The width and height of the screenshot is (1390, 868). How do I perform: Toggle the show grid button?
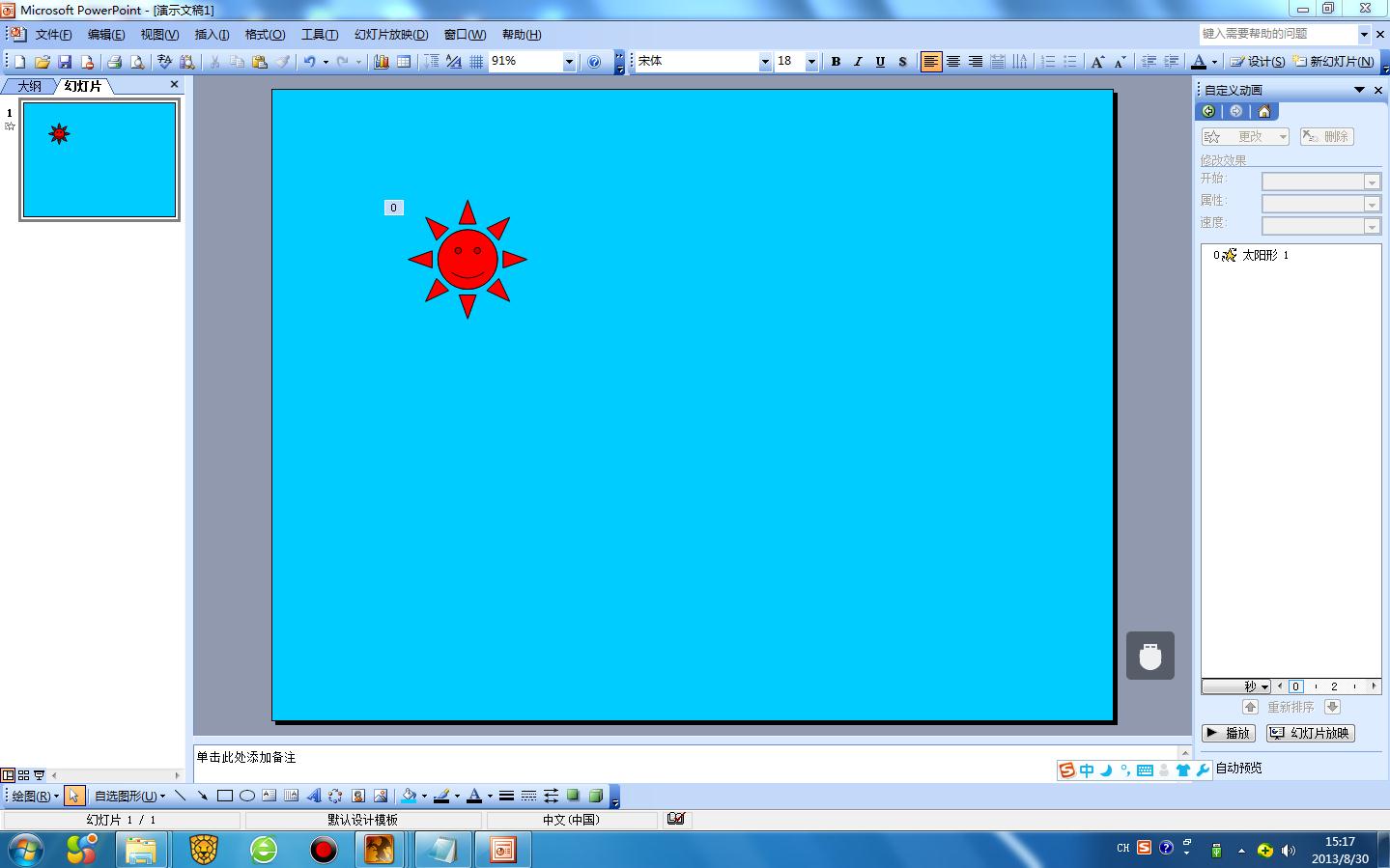(x=476, y=62)
